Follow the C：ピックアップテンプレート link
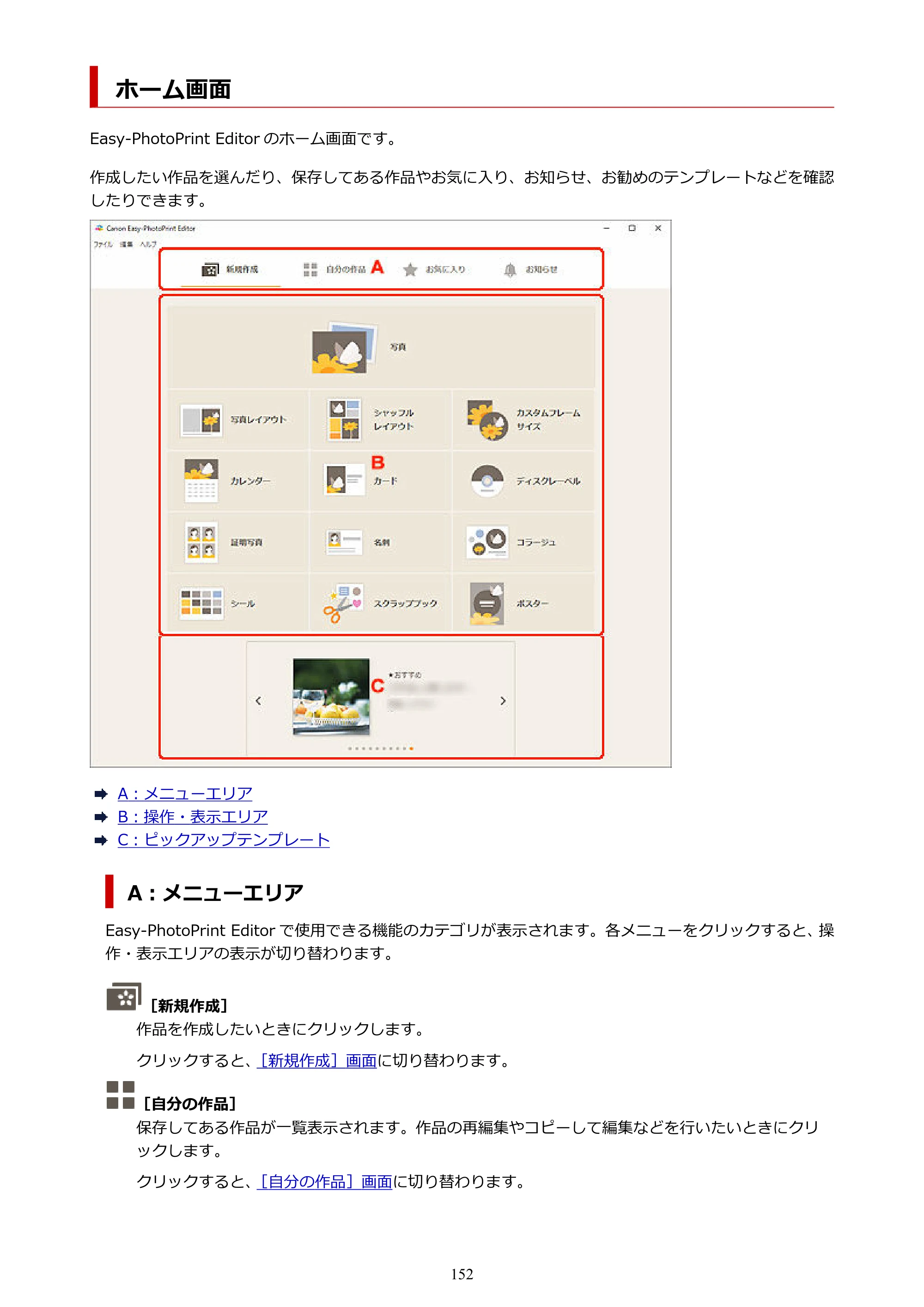This screenshot has width=924, height=1307. point(224,839)
